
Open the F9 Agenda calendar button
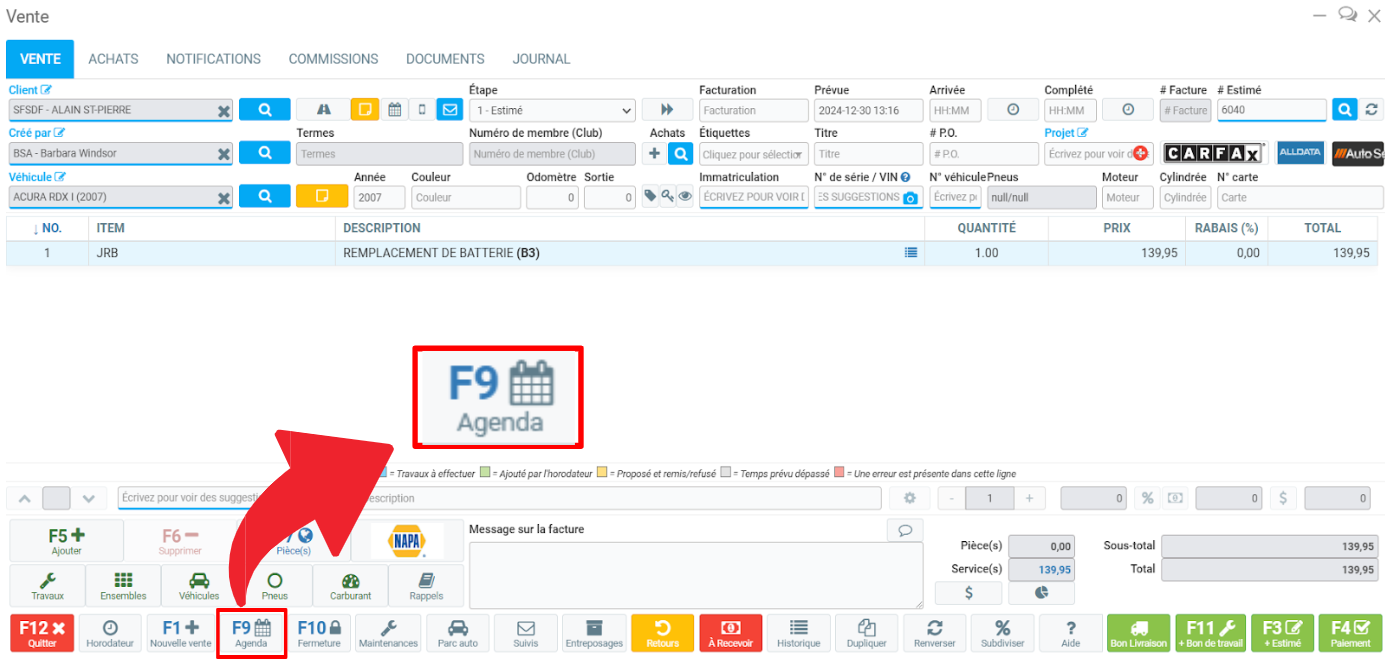[x=251, y=633]
